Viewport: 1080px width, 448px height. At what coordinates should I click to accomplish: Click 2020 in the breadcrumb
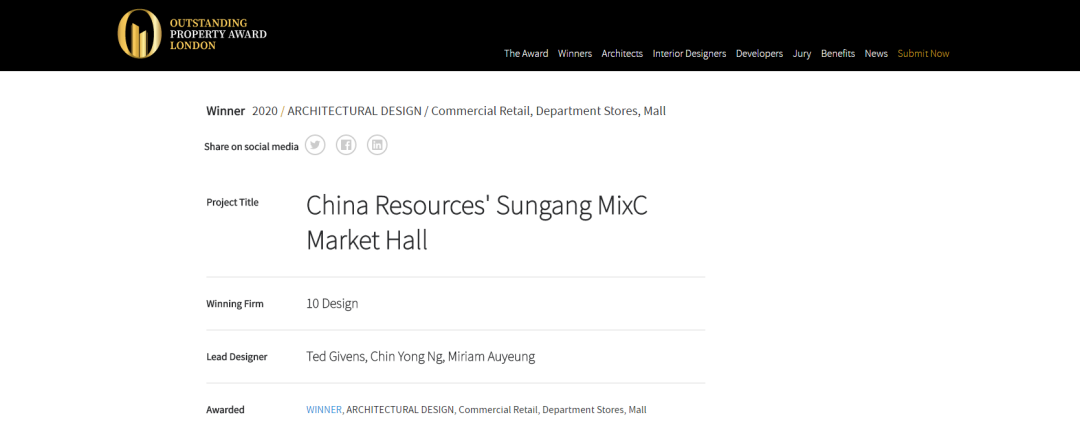(x=265, y=111)
